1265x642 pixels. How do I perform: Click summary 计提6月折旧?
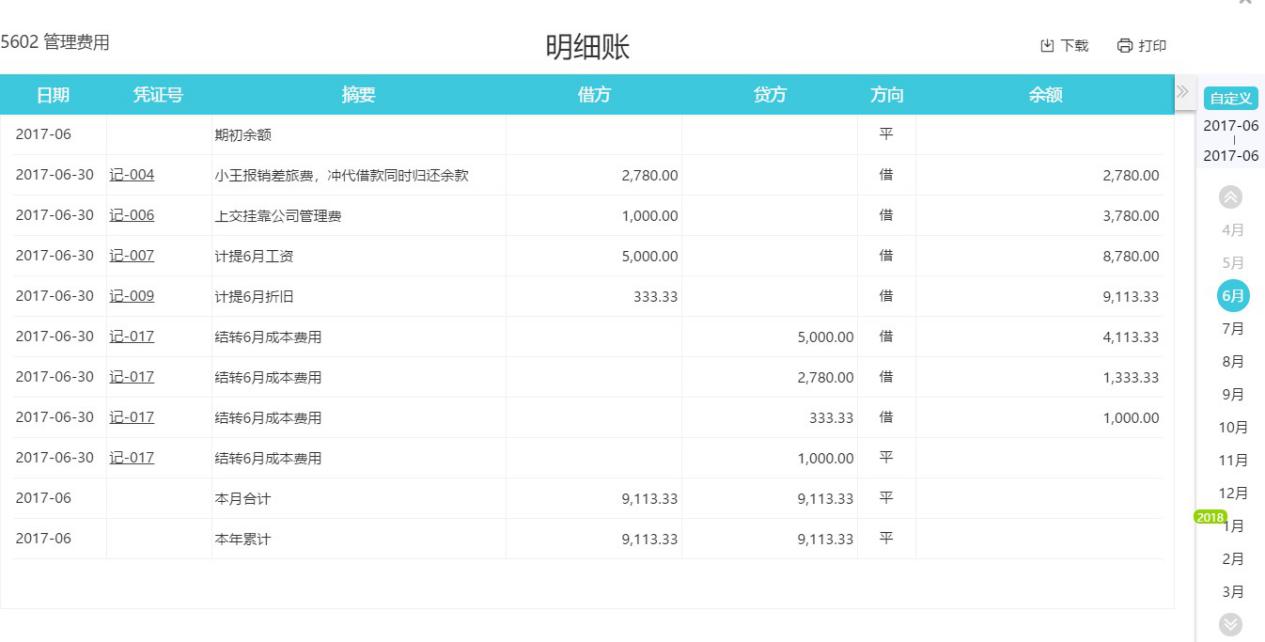point(254,297)
